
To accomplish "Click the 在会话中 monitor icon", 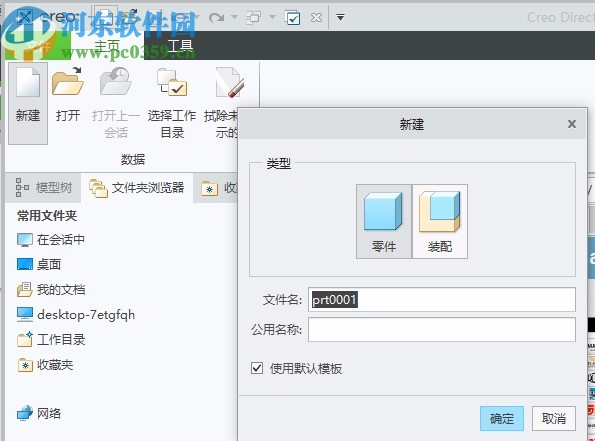I will (25, 240).
